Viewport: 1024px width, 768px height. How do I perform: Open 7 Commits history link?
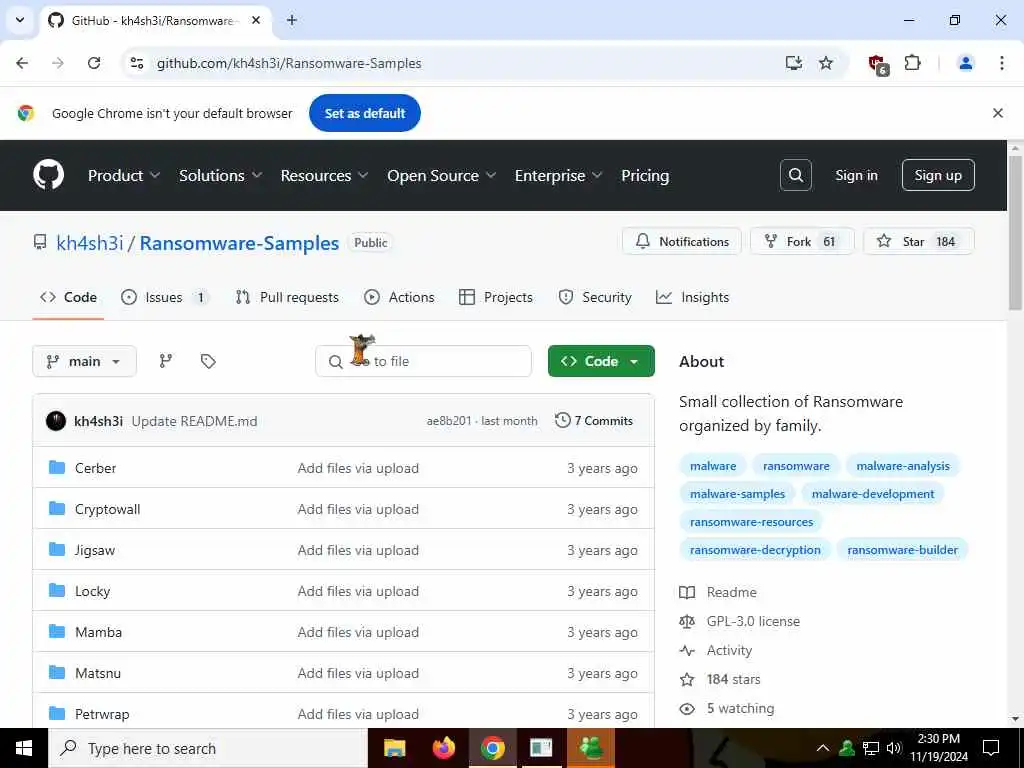click(594, 421)
